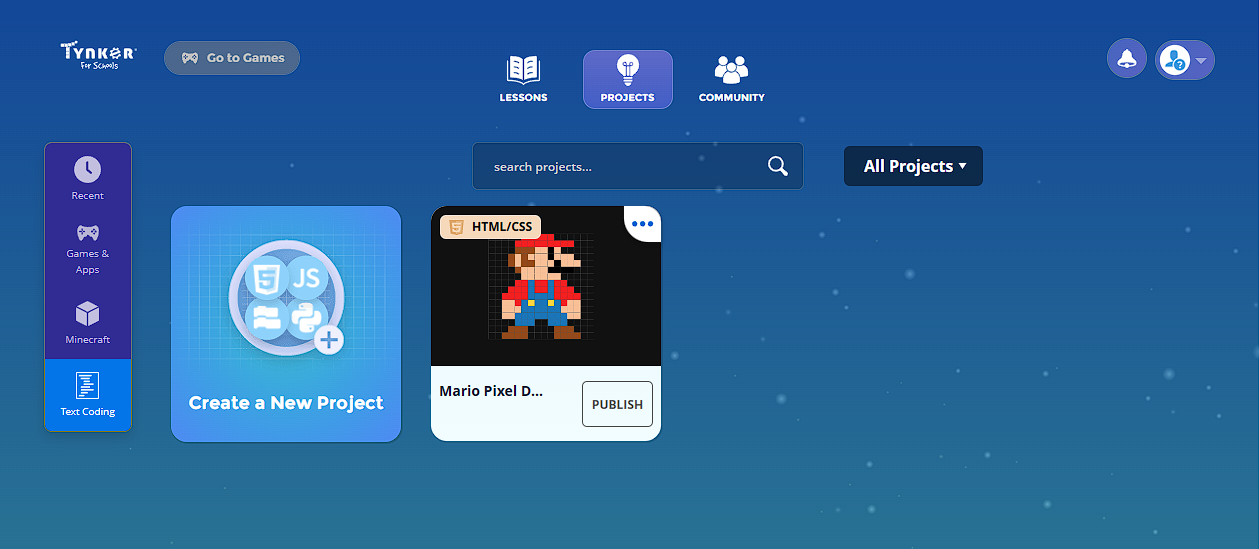Click the plus badge on new project
Viewport: 1259px width, 549px height.
pyautogui.click(x=328, y=340)
